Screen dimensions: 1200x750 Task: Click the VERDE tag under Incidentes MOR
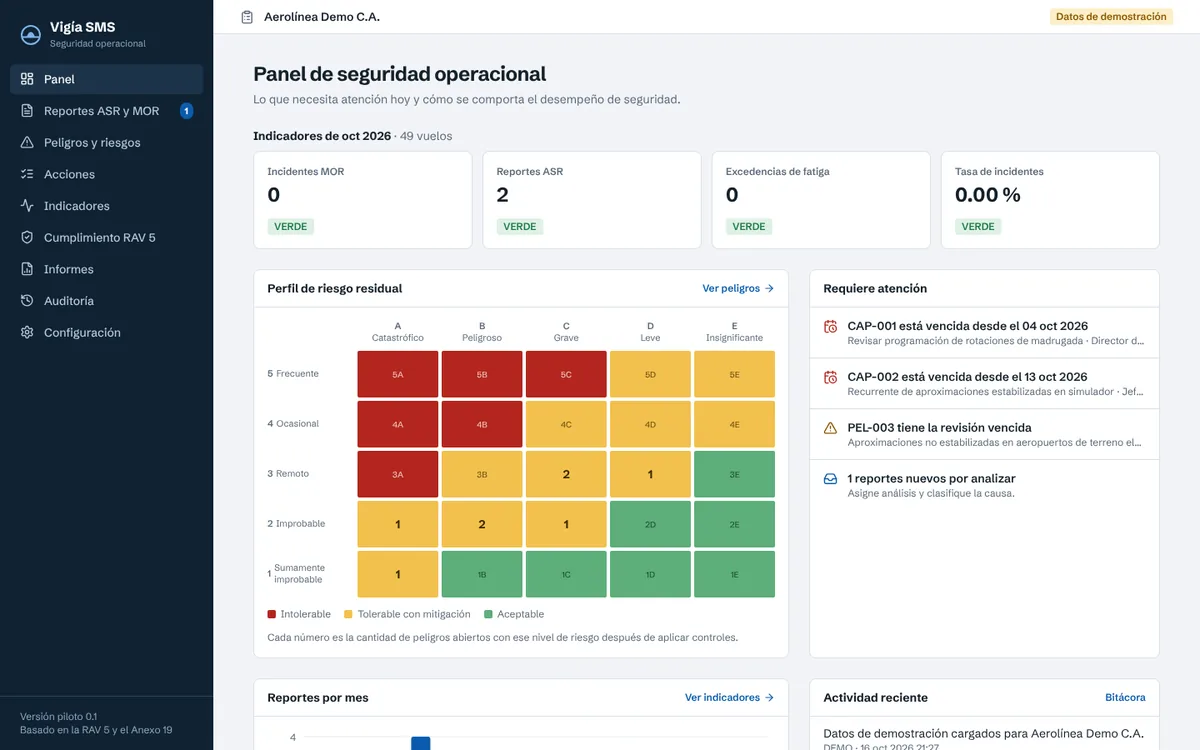coord(291,227)
